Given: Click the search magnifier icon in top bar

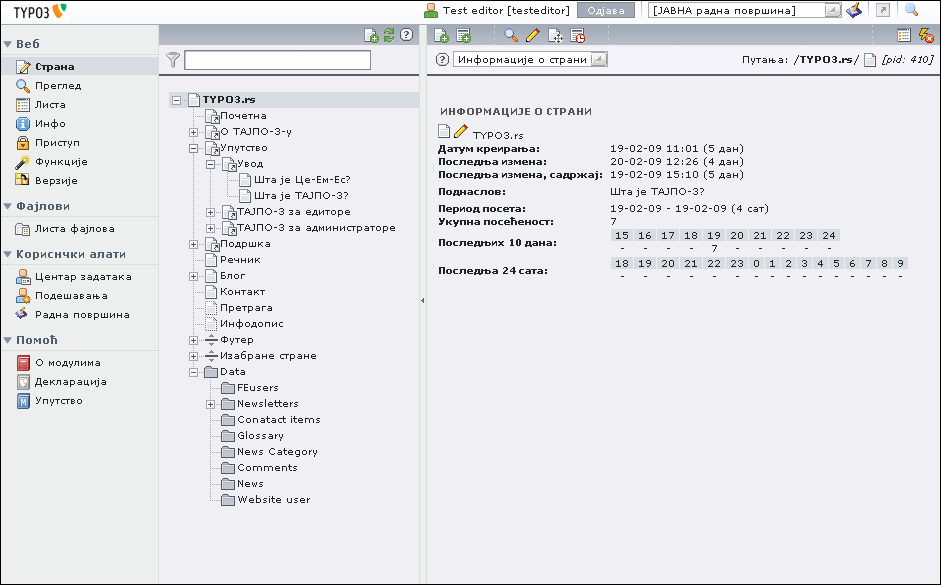Looking at the screenshot, I should pos(911,10).
